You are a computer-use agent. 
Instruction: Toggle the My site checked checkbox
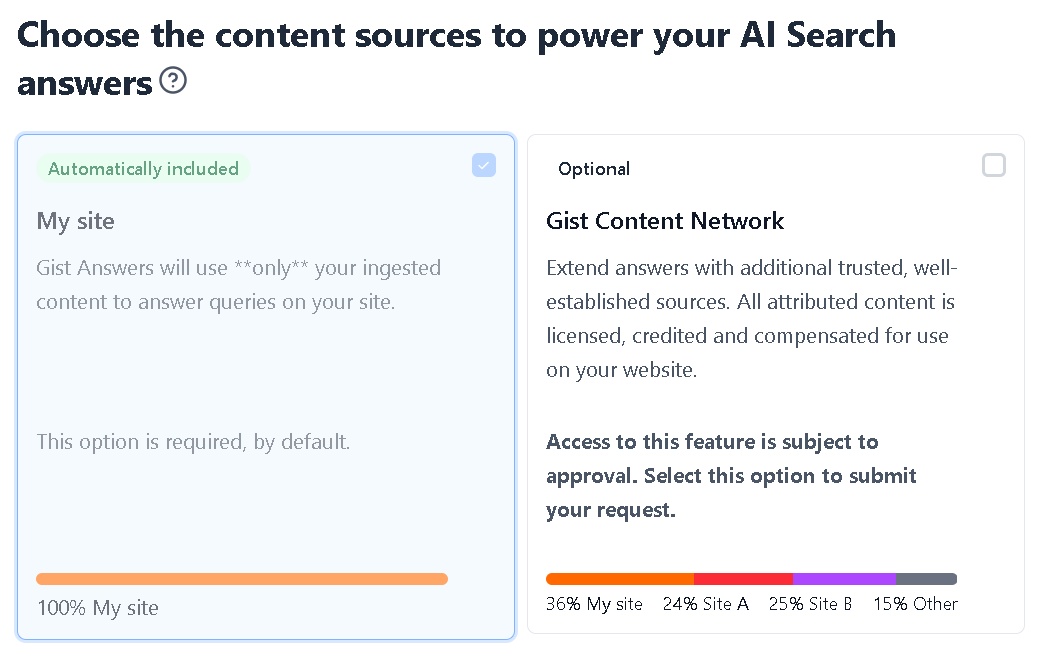click(484, 166)
